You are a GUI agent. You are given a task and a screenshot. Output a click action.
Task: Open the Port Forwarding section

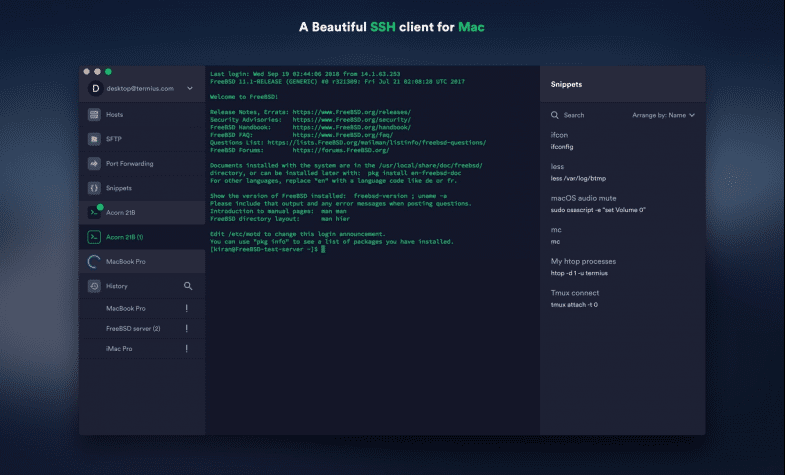(142, 164)
